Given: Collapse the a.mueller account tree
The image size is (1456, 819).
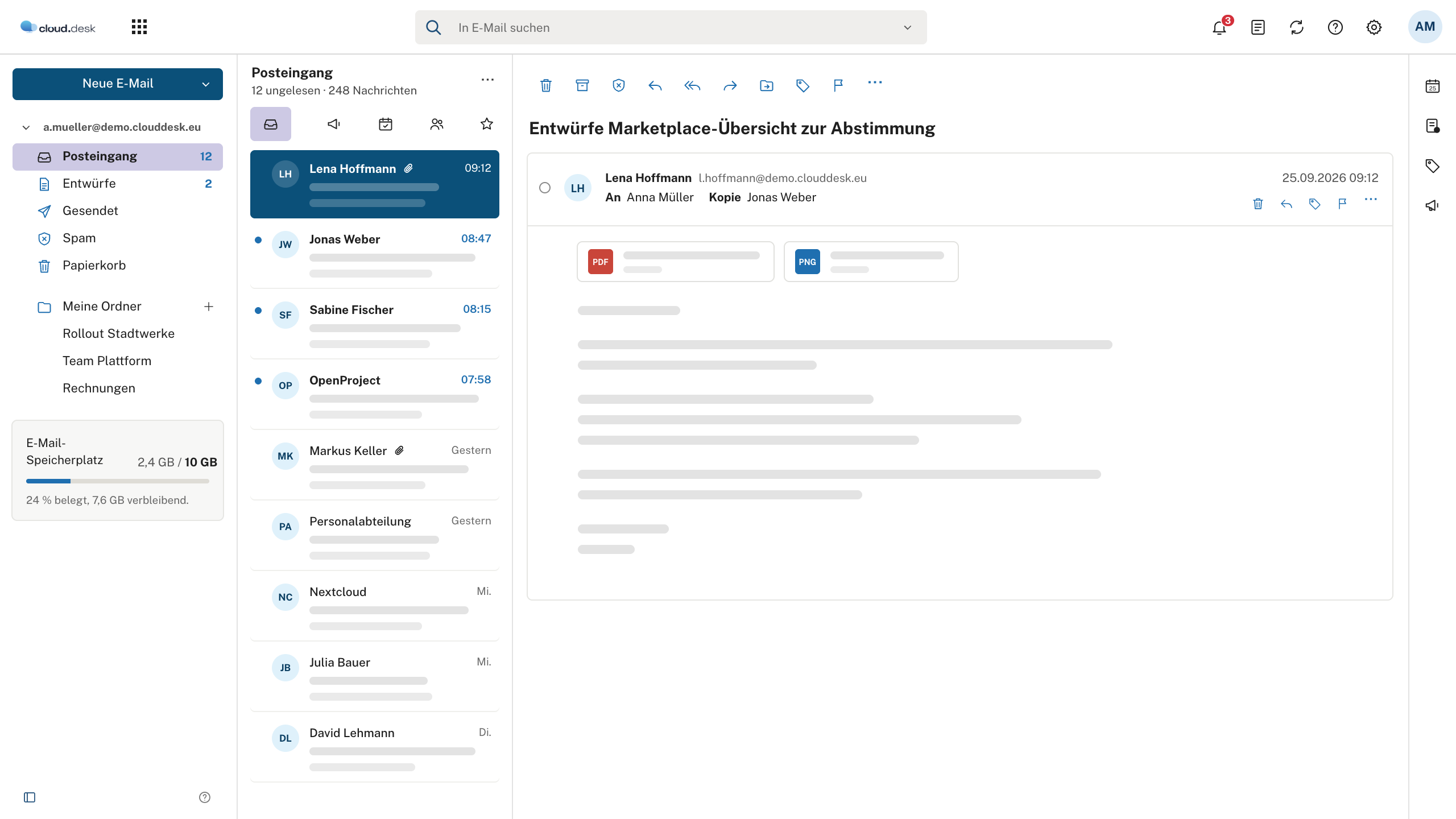Looking at the screenshot, I should point(26,127).
